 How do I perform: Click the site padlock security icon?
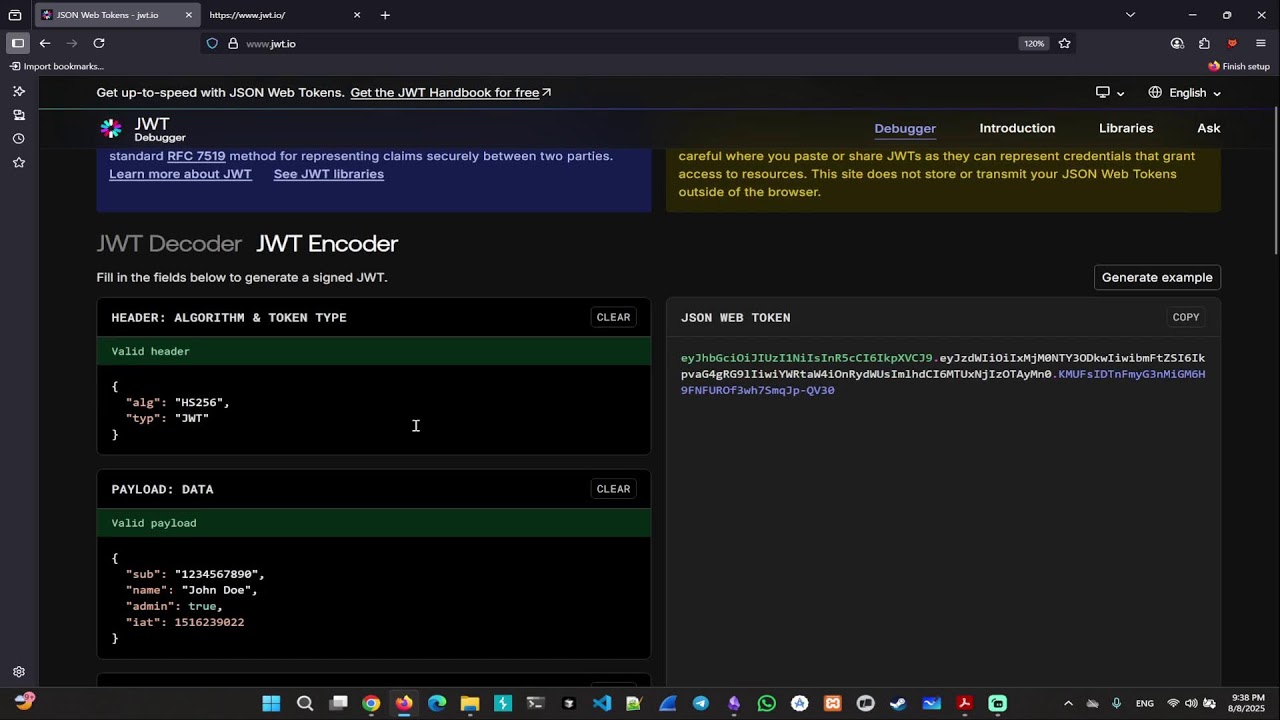(233, 44)
